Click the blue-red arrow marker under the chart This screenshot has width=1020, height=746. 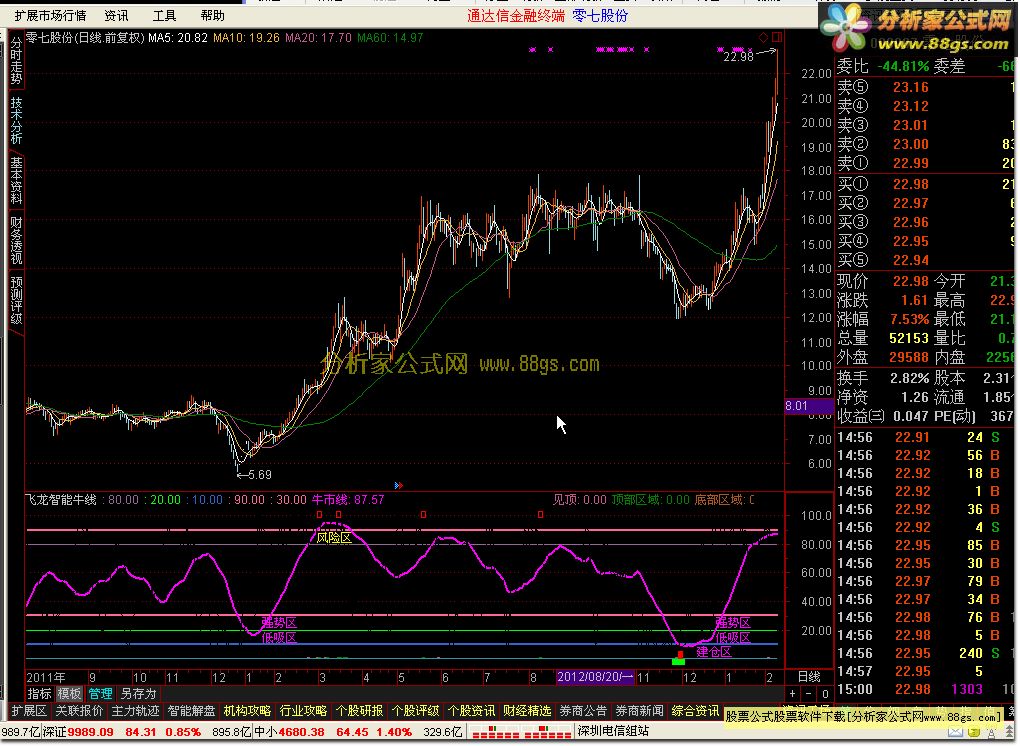coord(399,485)
